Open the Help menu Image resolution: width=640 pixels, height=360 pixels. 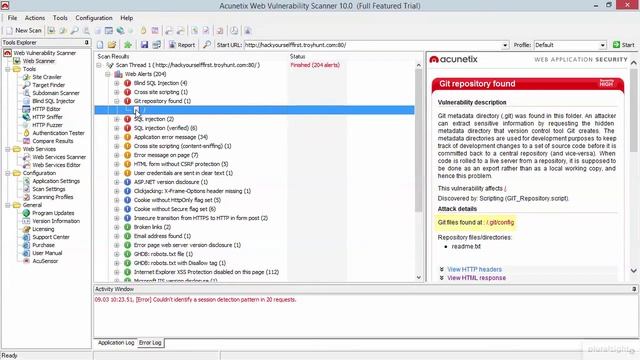tap(126, 18)
